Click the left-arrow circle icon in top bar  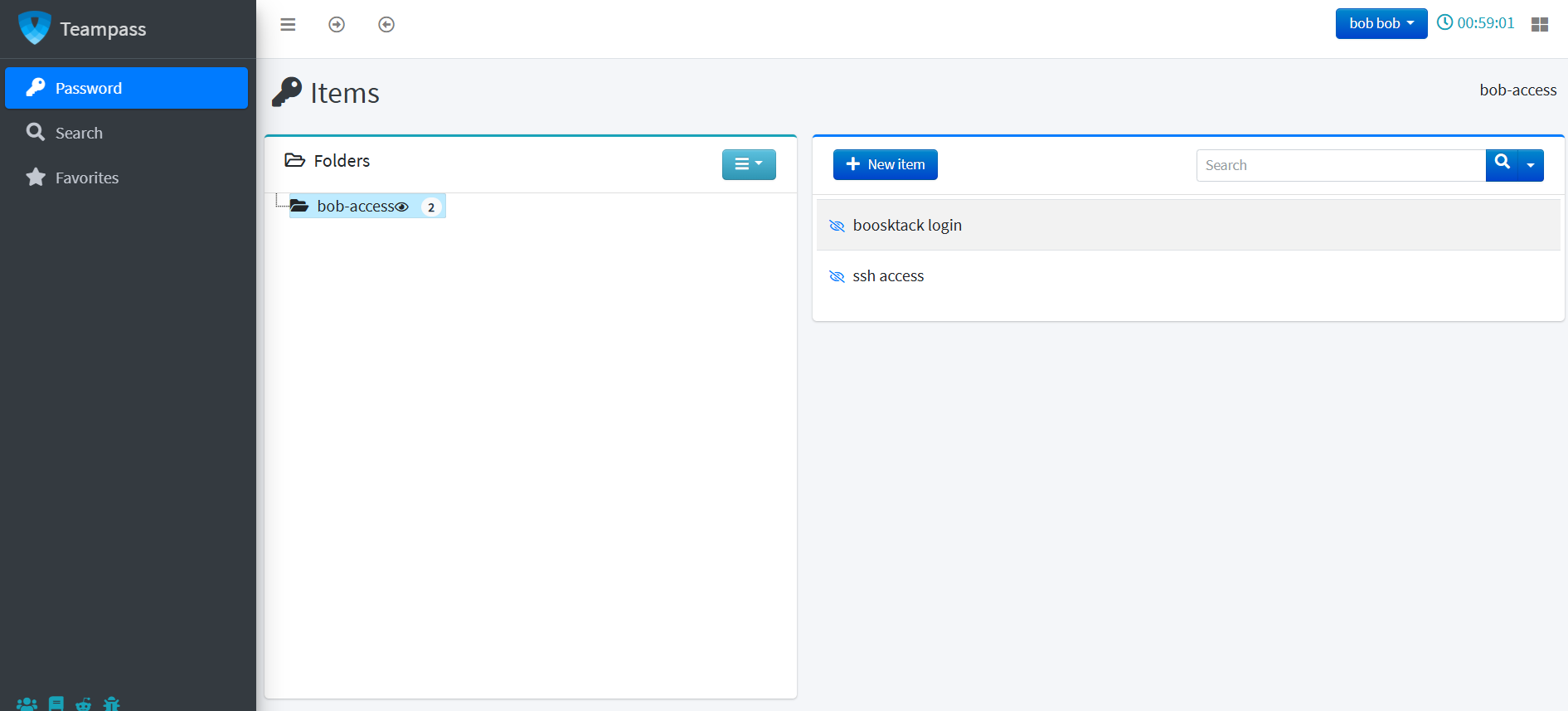point(386,25)
